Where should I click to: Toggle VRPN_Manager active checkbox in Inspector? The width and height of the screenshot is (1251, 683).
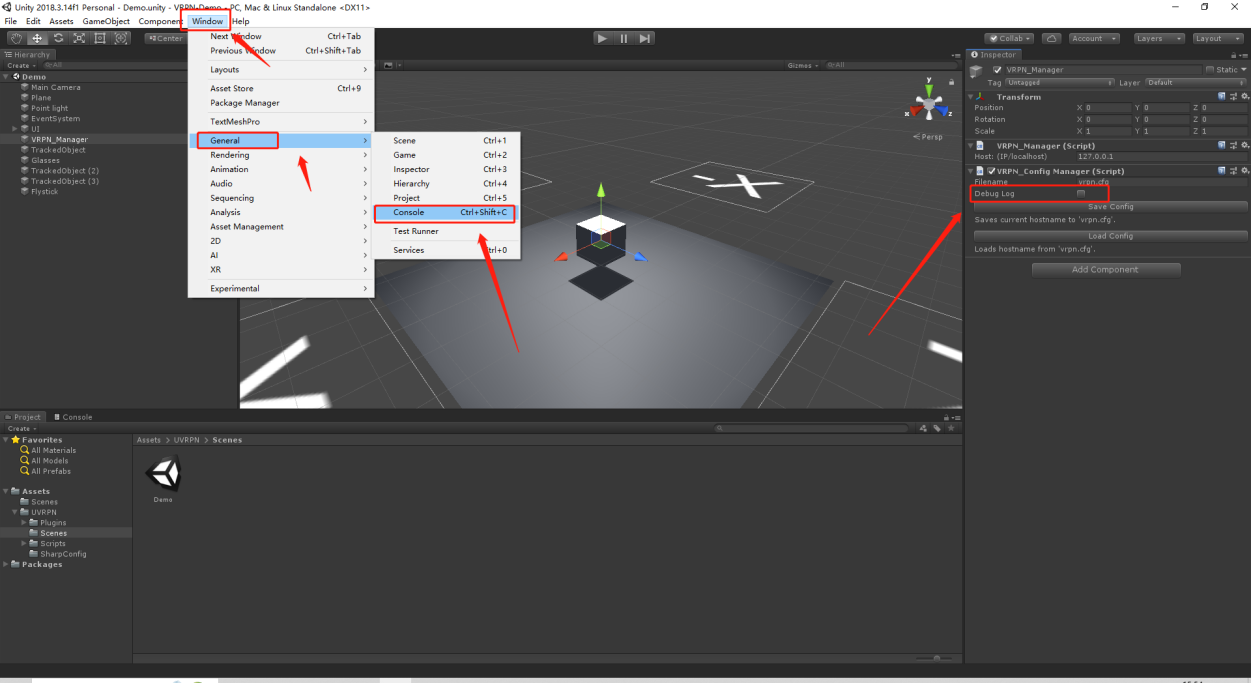pos(997,70)
